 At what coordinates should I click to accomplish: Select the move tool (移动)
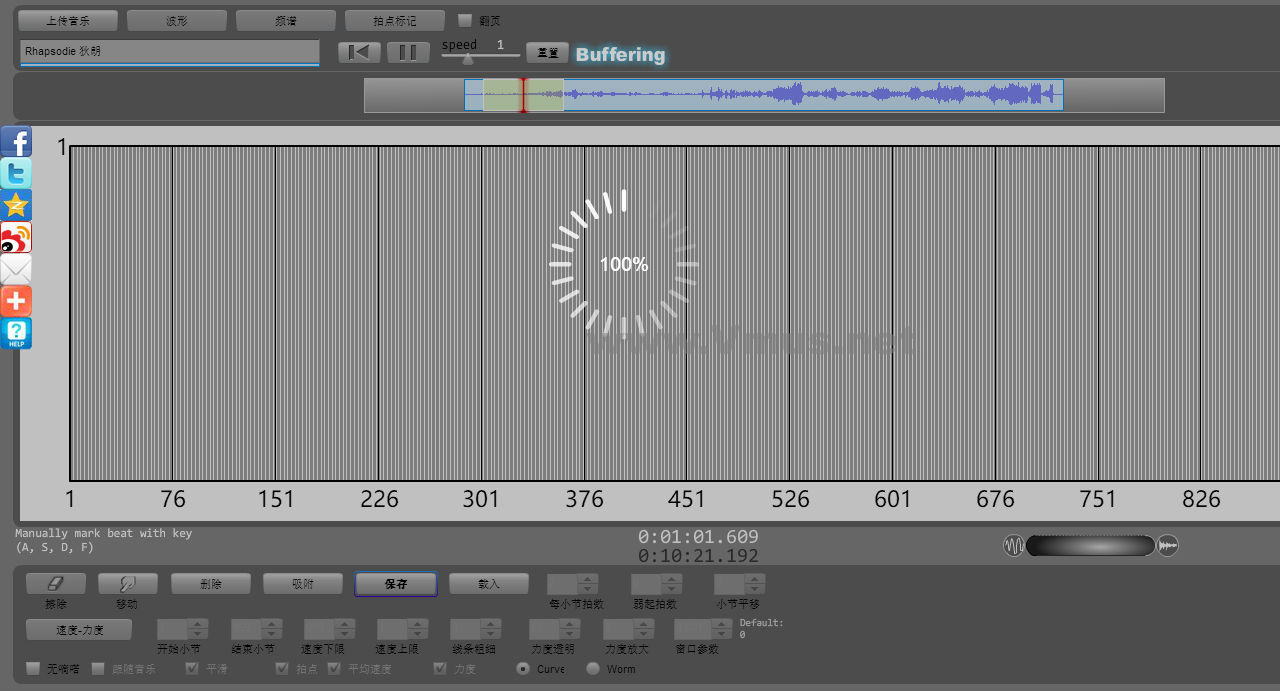click(x=127, y=584)
